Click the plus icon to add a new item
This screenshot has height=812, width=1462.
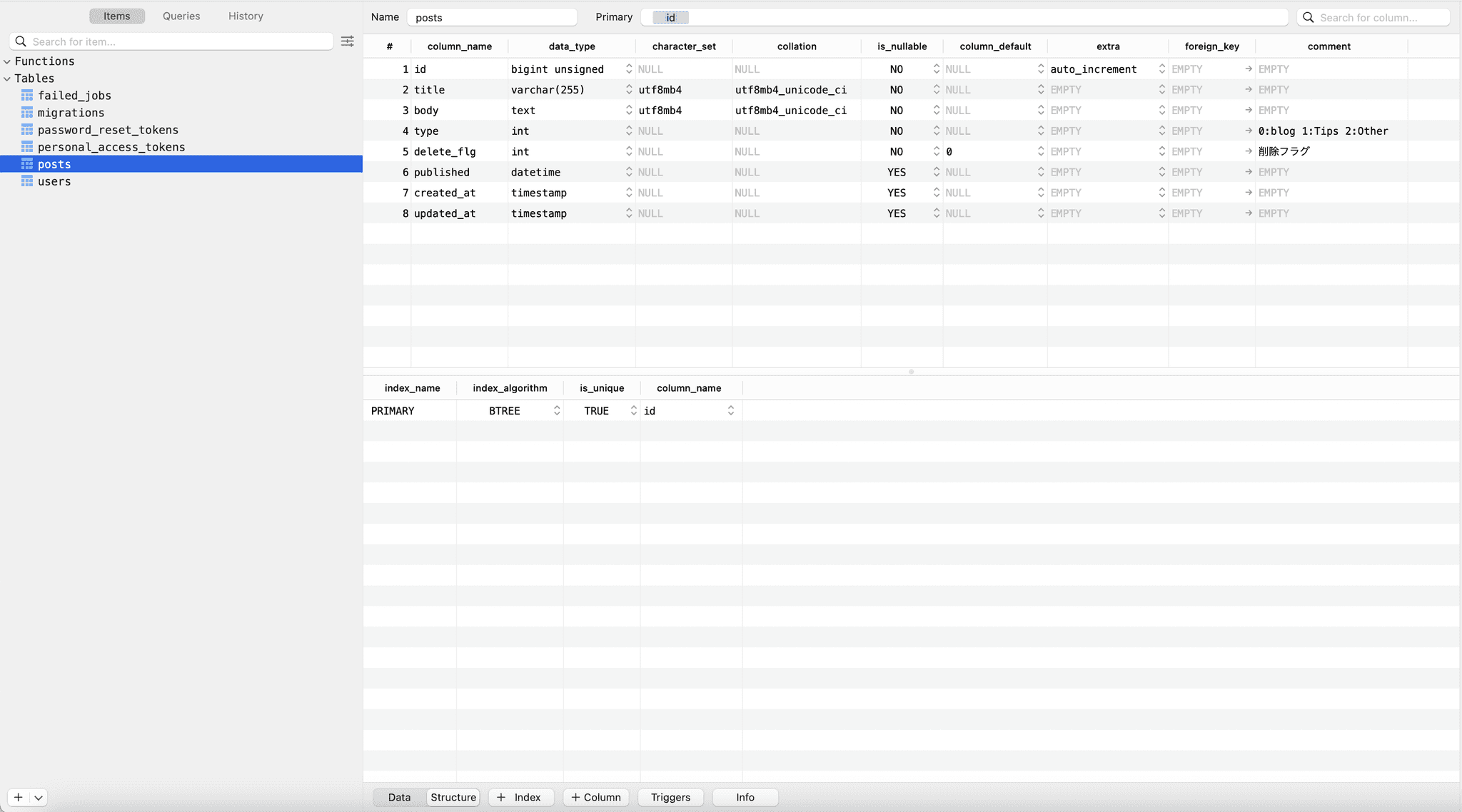click(18, 798)
